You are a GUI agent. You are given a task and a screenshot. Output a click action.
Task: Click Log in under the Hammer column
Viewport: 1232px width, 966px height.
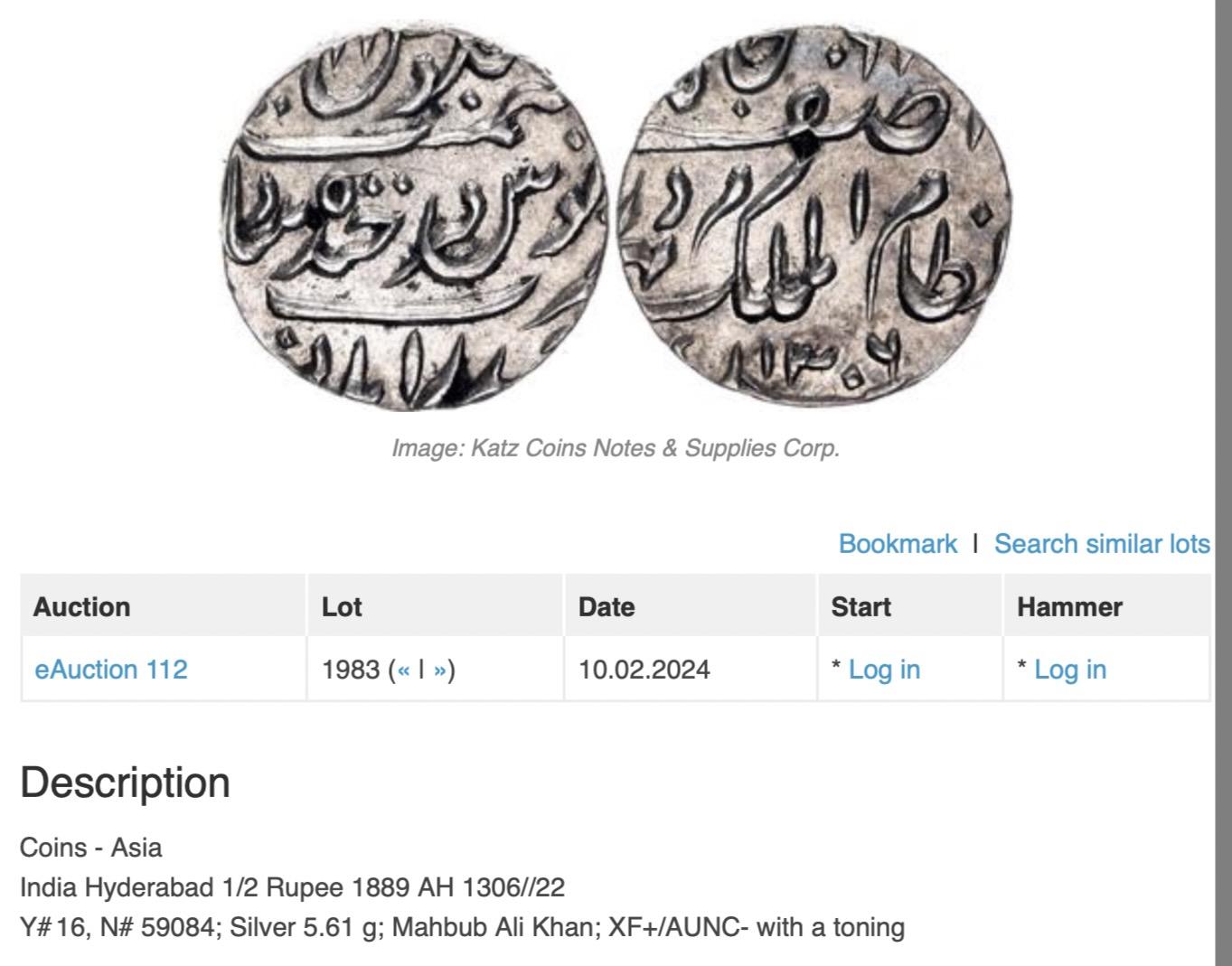[x=1070, y=670]
